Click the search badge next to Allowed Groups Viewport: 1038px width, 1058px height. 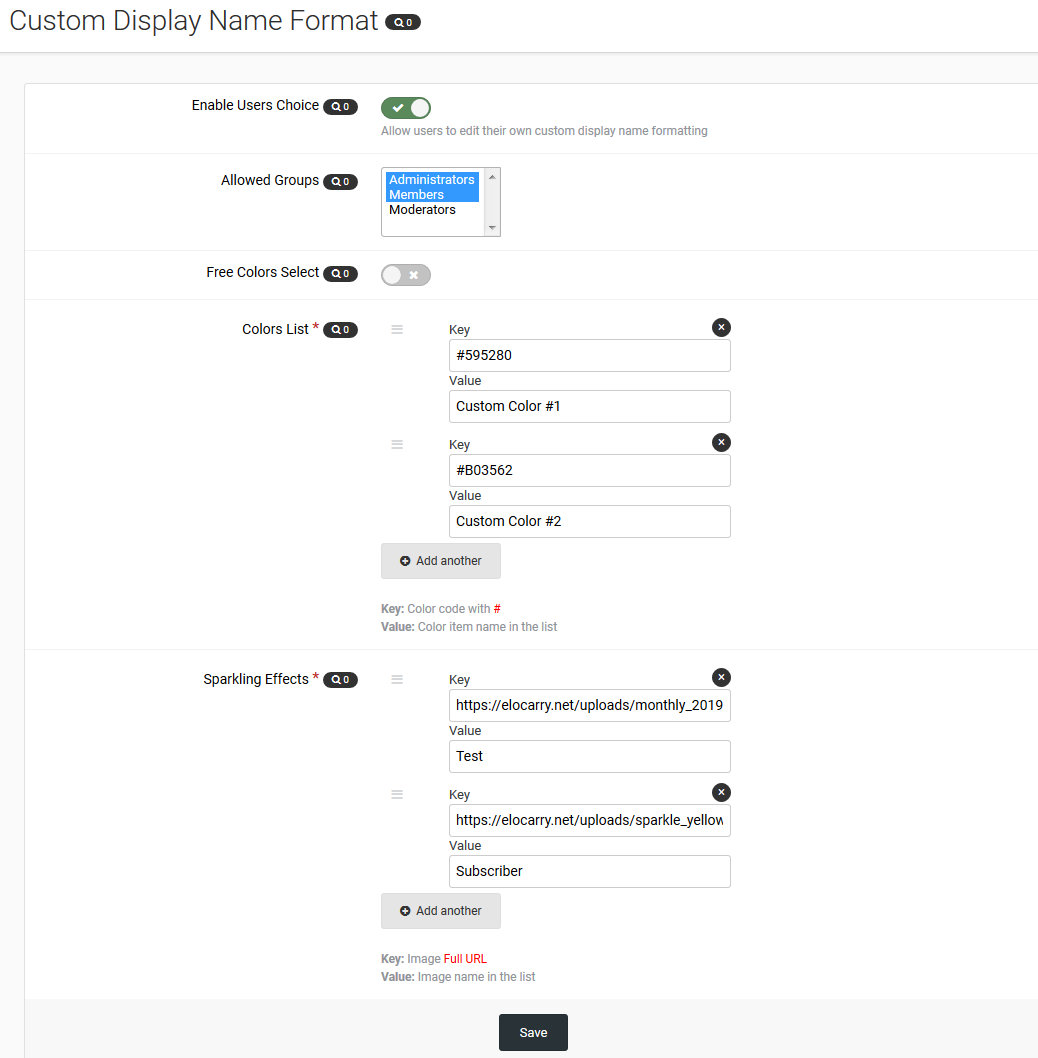tap(340, 182)
